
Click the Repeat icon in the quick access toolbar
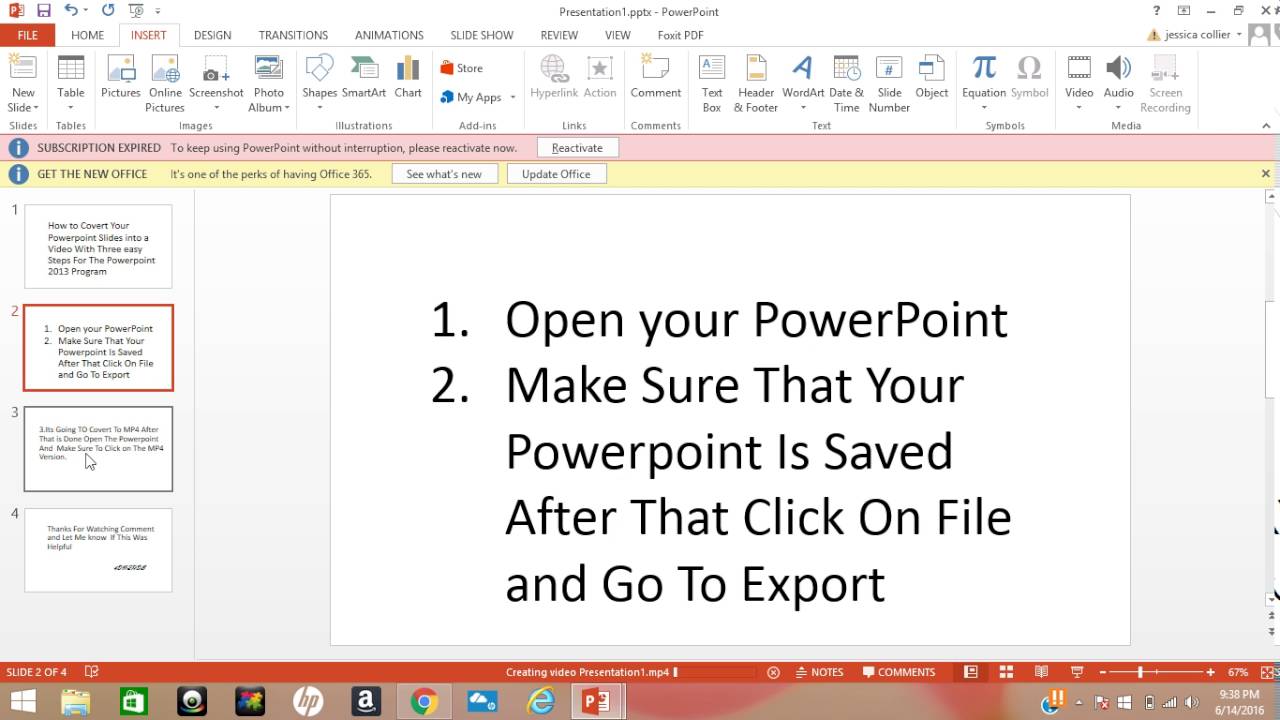108,11
